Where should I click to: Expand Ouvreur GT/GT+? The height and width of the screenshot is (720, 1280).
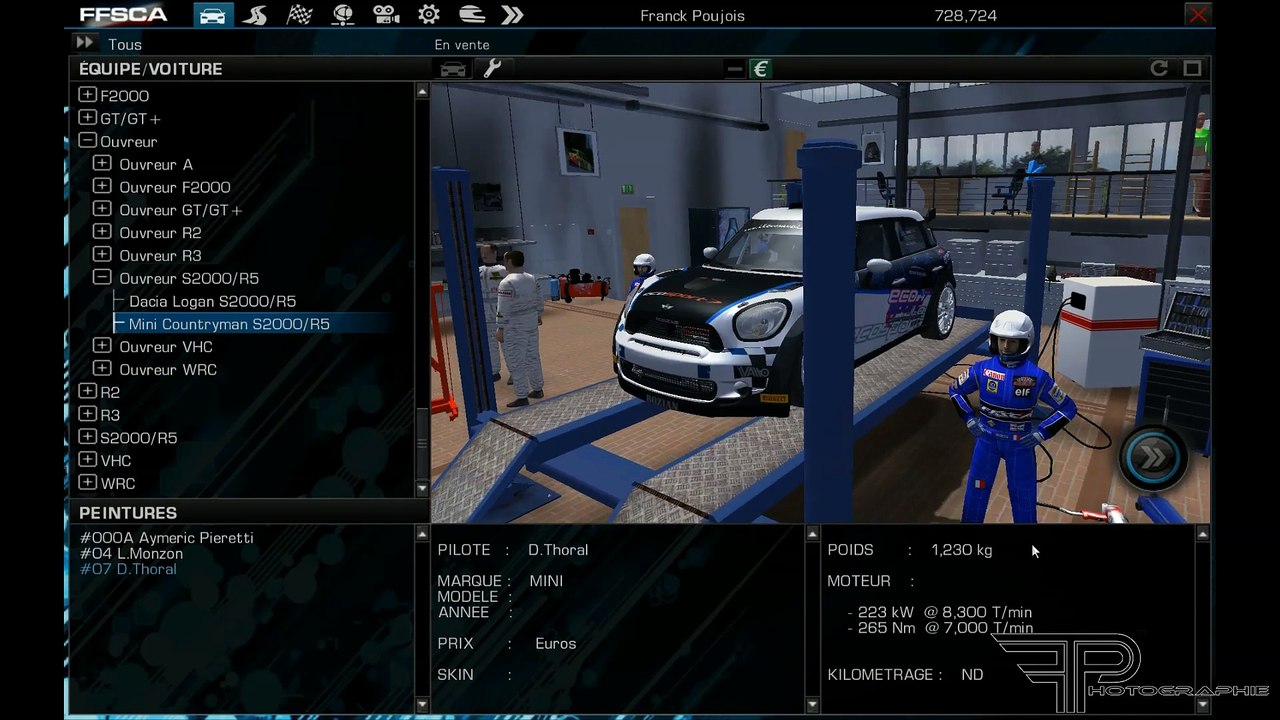tap(102, 209)
